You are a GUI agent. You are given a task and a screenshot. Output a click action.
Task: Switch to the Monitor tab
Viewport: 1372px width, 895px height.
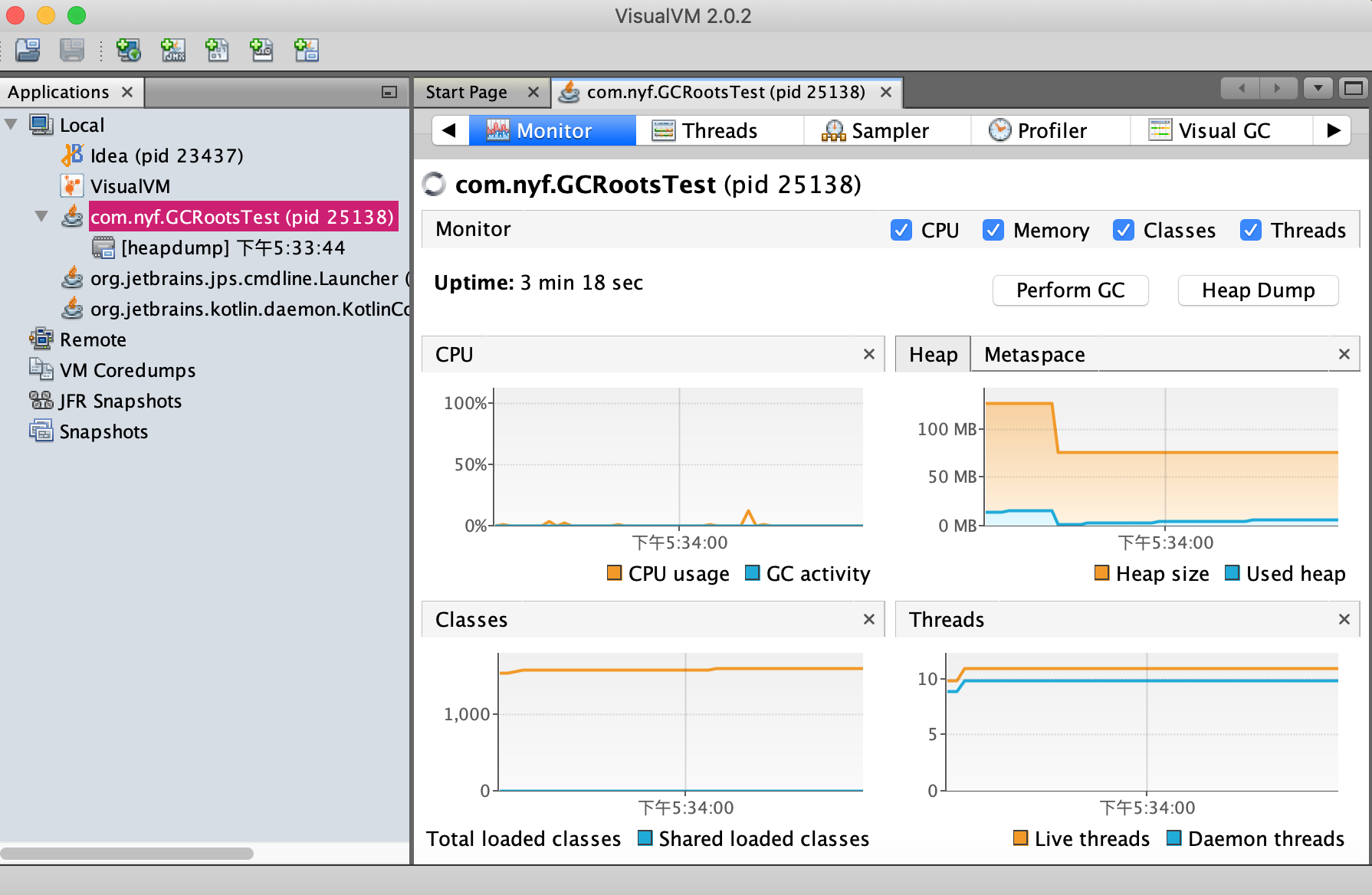(x=552, y=130)
